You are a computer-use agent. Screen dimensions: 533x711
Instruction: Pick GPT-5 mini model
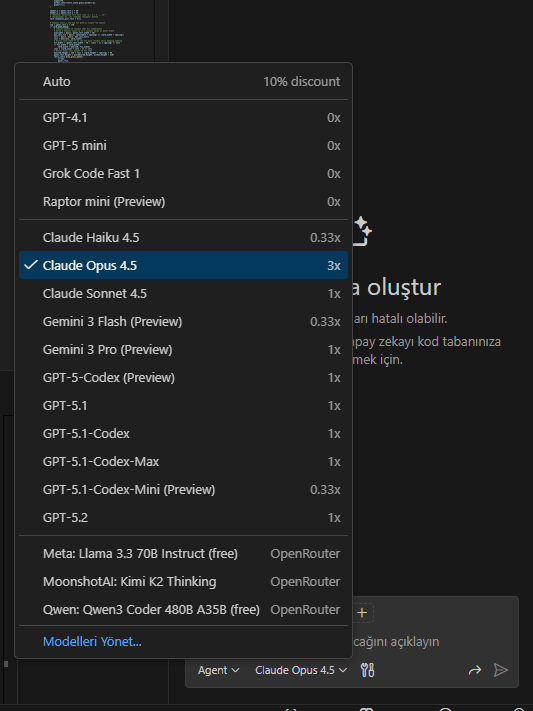183,146
